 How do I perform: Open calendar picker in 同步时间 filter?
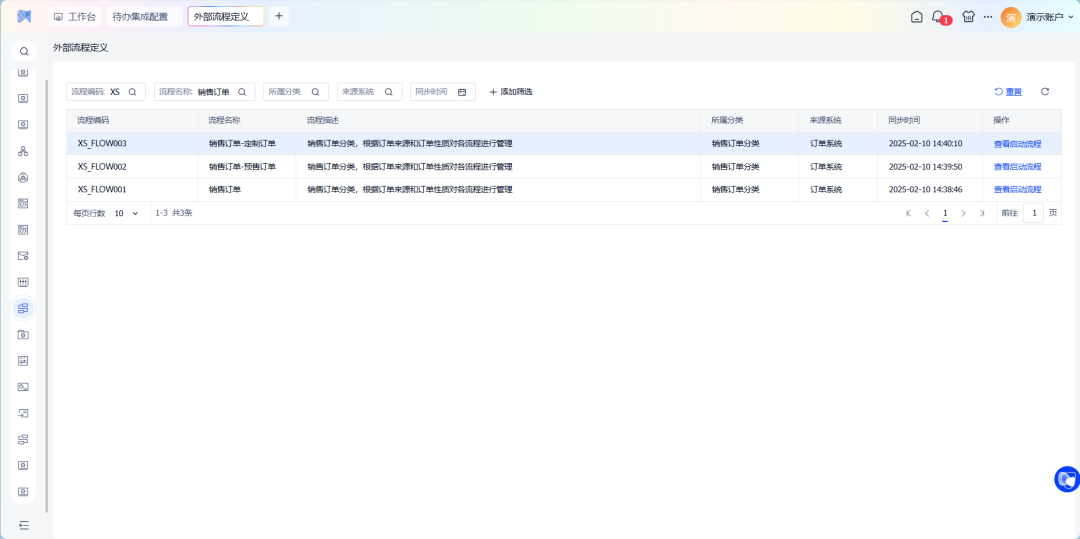click(x=462, y=92)
